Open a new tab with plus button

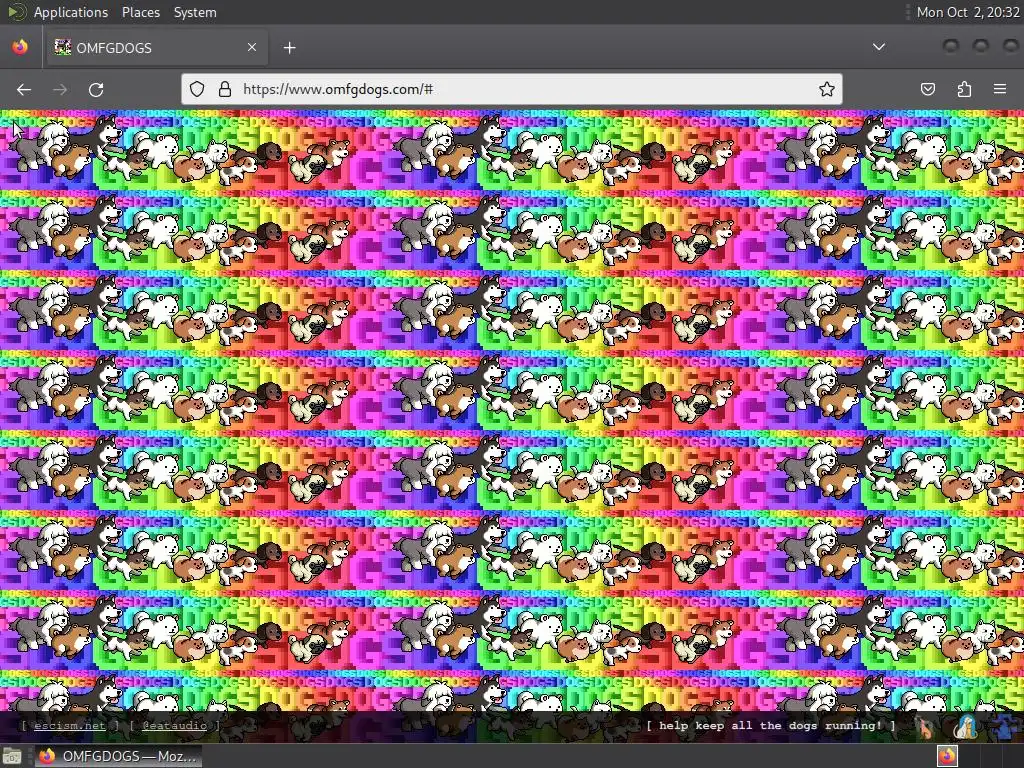[289, 48]
